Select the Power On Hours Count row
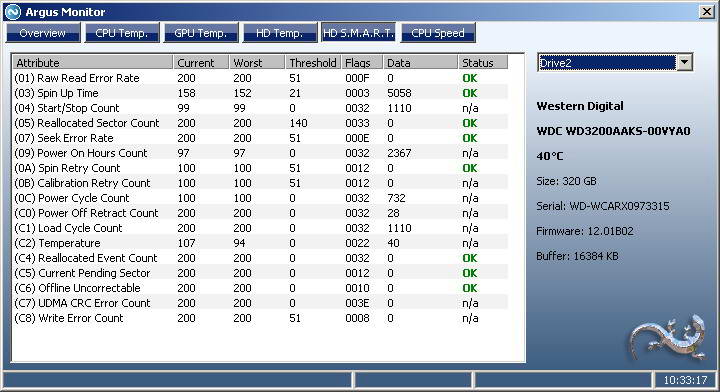Screen dimensions: 720x392 [x=260, y=153]
